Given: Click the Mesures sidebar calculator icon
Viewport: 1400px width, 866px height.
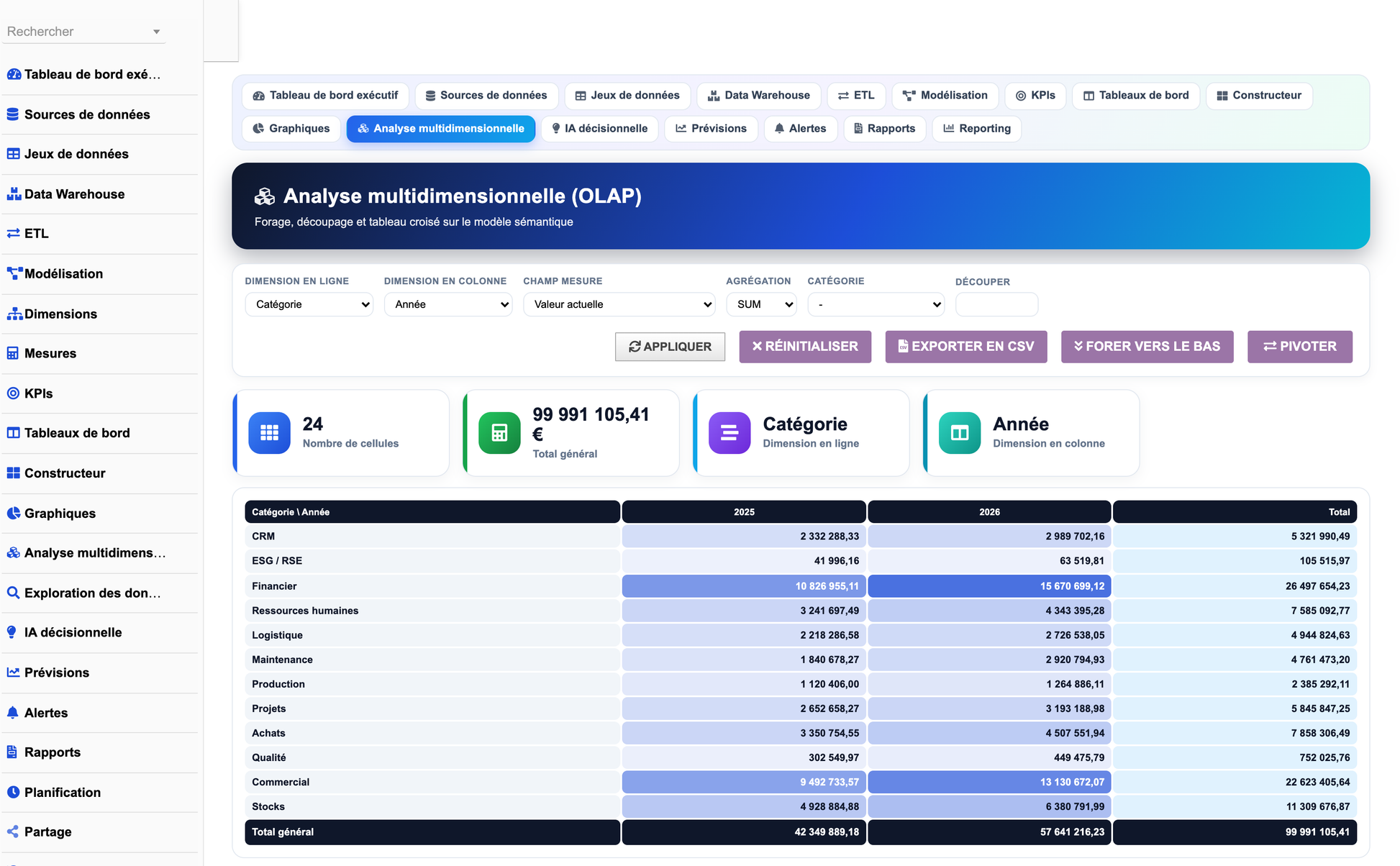Looking at the screenshot, I should [12, 353].
